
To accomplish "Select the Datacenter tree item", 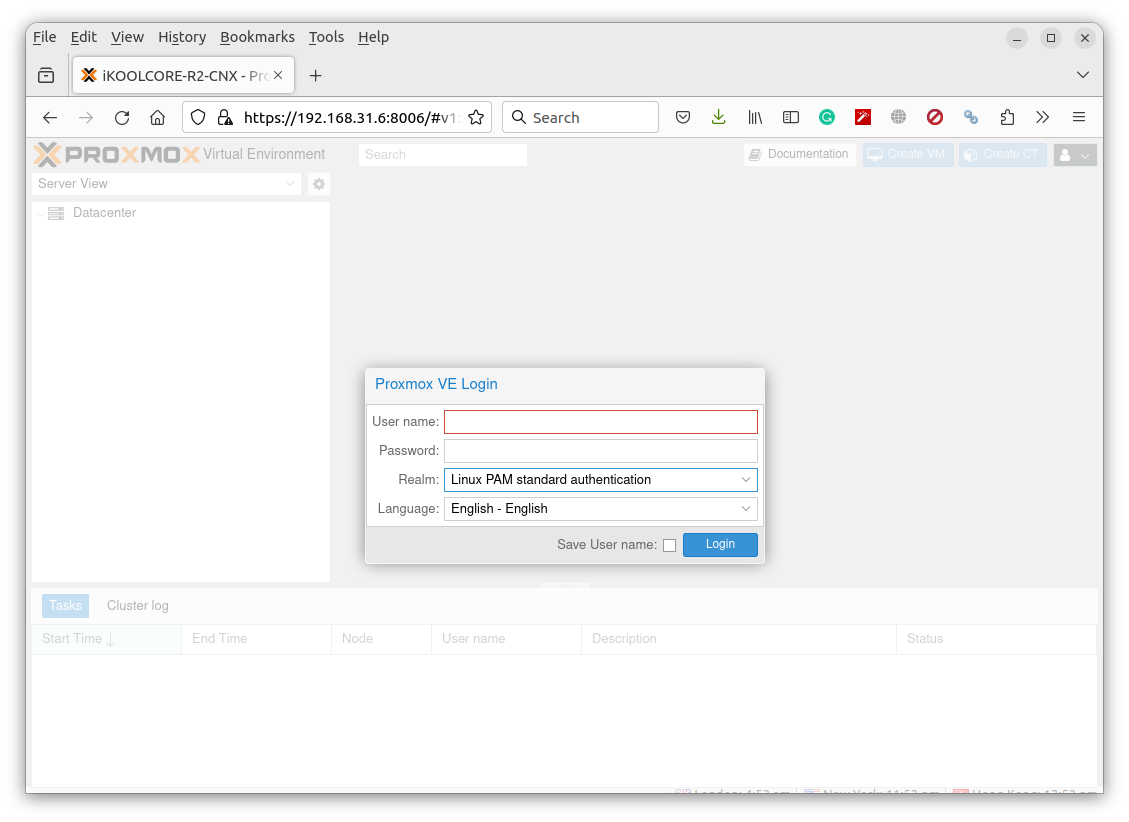I will tap(104, 213).
